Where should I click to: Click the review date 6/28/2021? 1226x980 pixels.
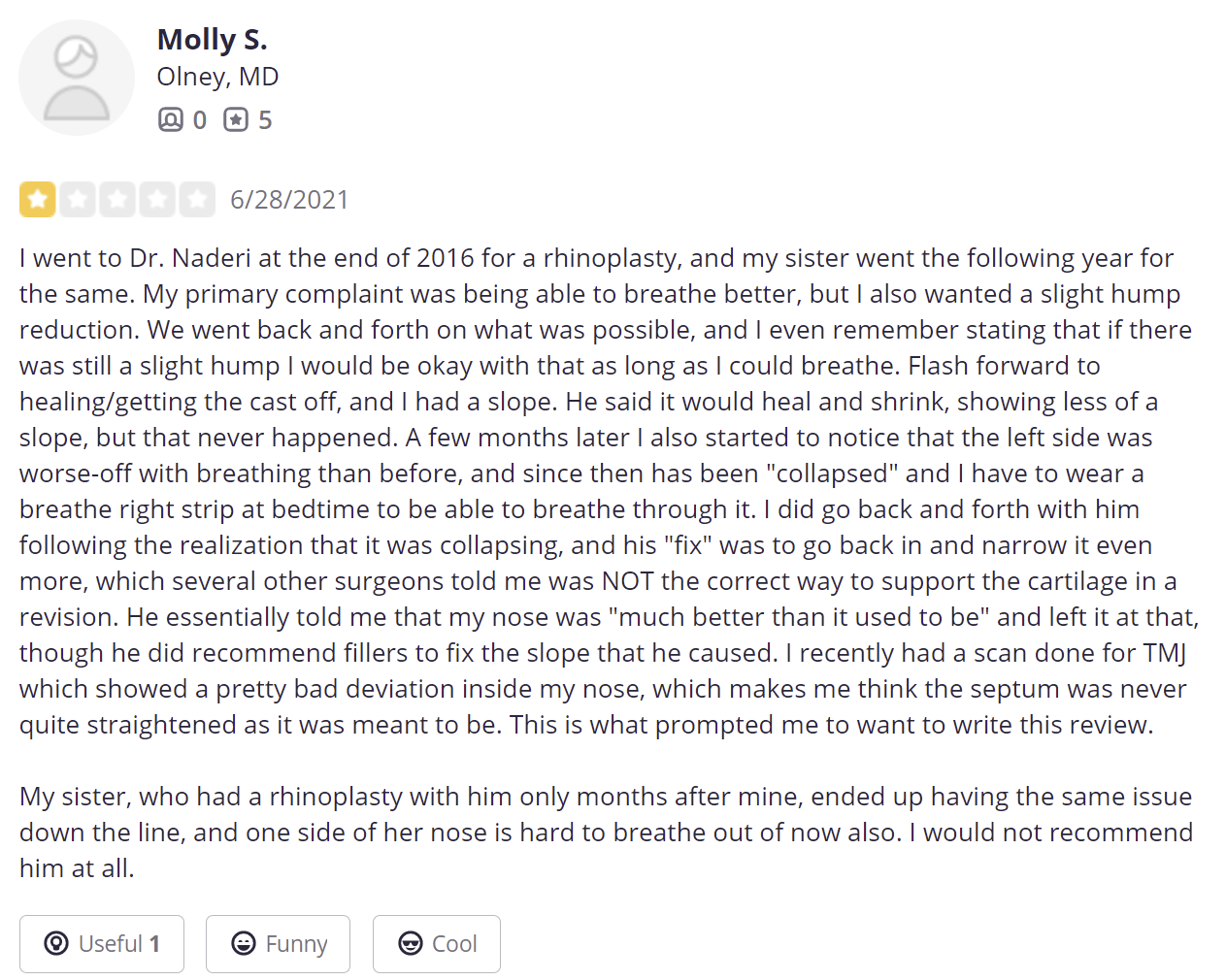pyautogui.click(x=289, y=200)
